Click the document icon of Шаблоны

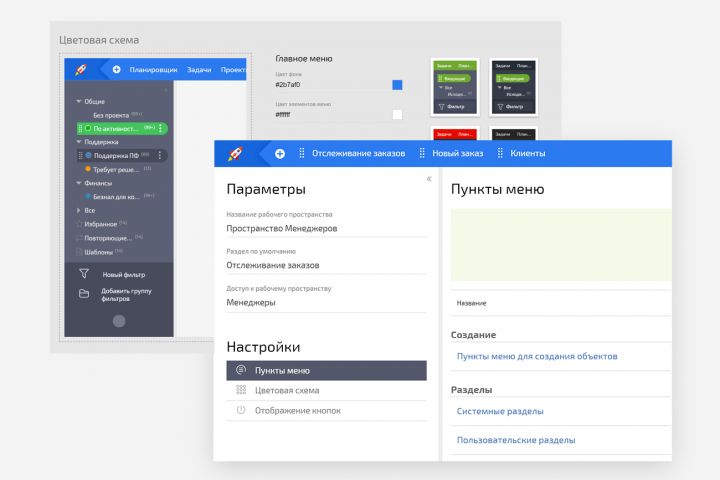pos(79,252)
